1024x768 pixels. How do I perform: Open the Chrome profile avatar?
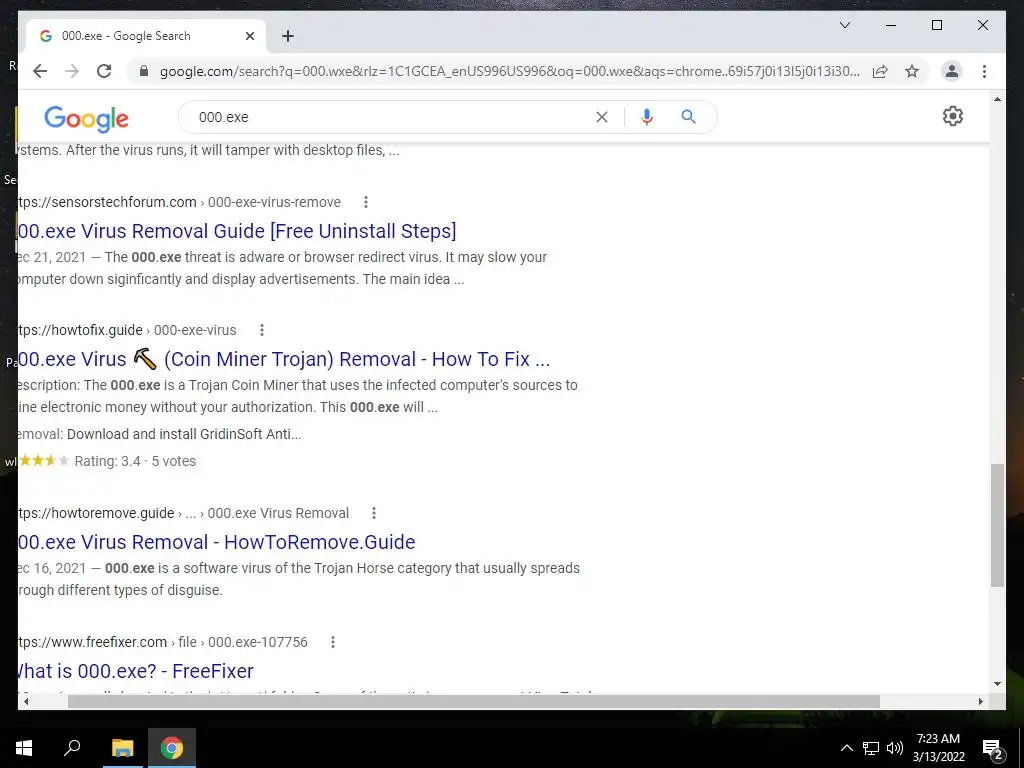coord(952,71)
